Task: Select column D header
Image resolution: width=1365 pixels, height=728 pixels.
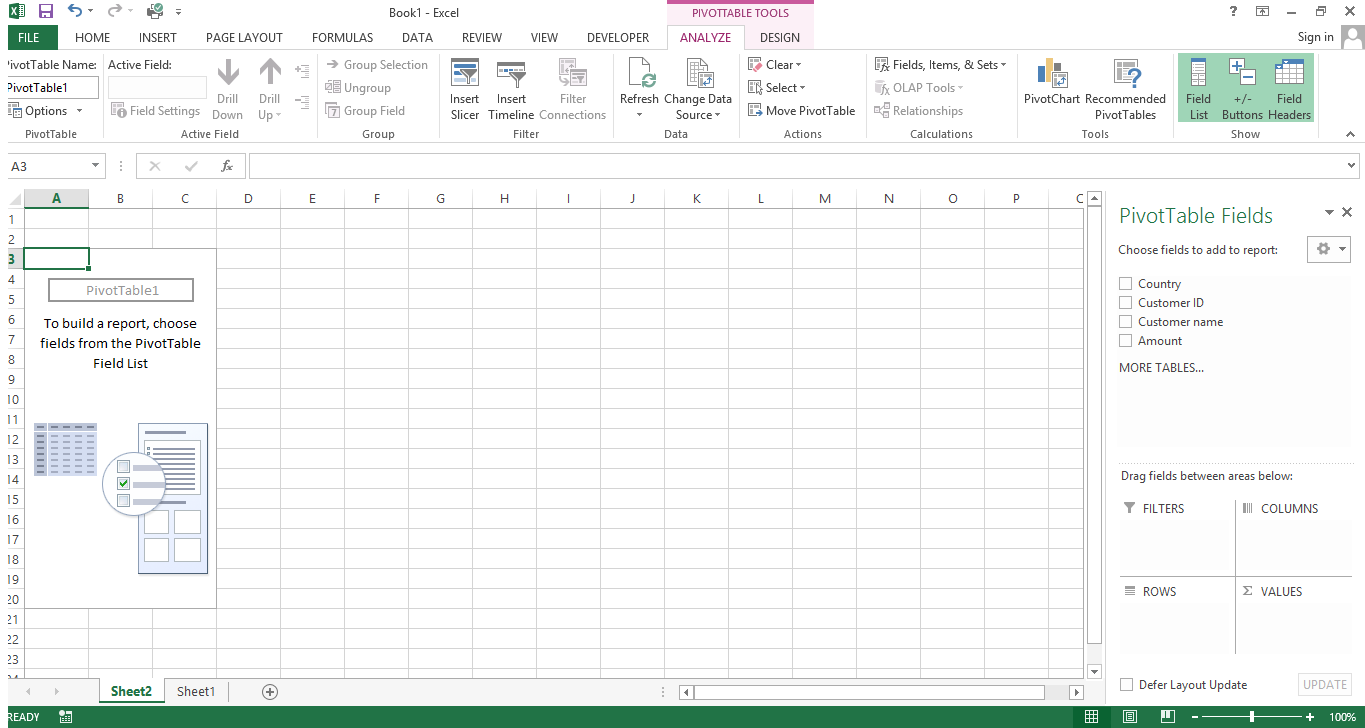Action: coord(248,199)
